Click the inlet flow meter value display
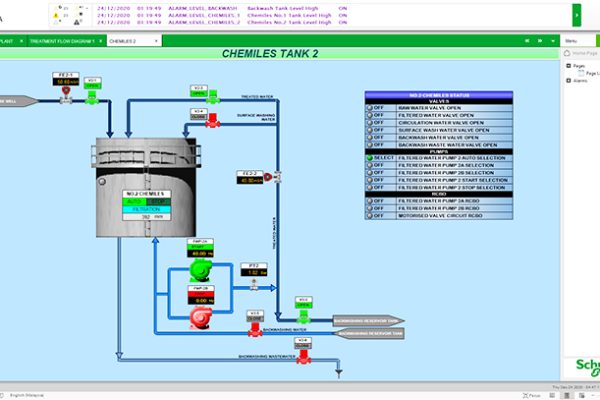The width and height of the screenshot is (600, 400). click(66, 82)
